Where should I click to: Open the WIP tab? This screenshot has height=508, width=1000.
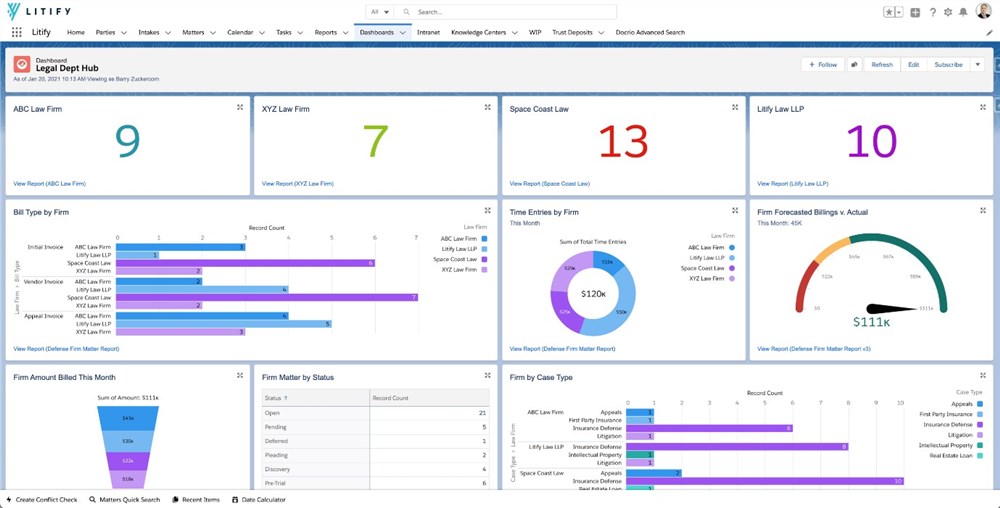tap(535, 33)
